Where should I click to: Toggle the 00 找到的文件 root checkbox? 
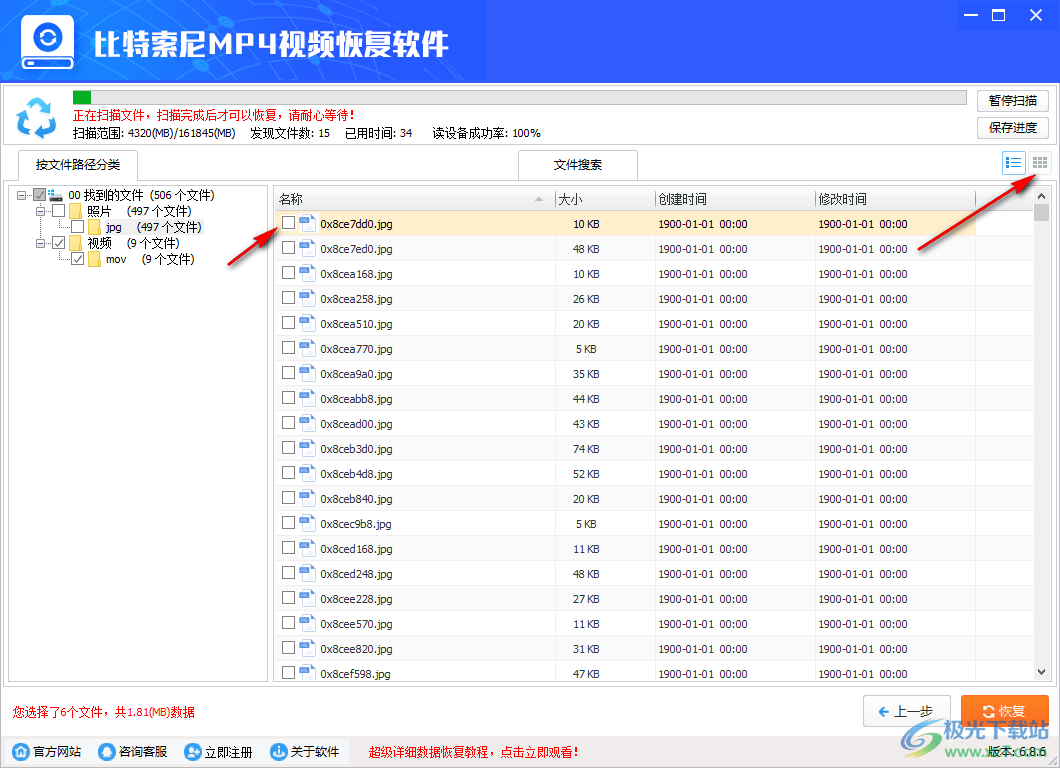(x=40, y=195)
